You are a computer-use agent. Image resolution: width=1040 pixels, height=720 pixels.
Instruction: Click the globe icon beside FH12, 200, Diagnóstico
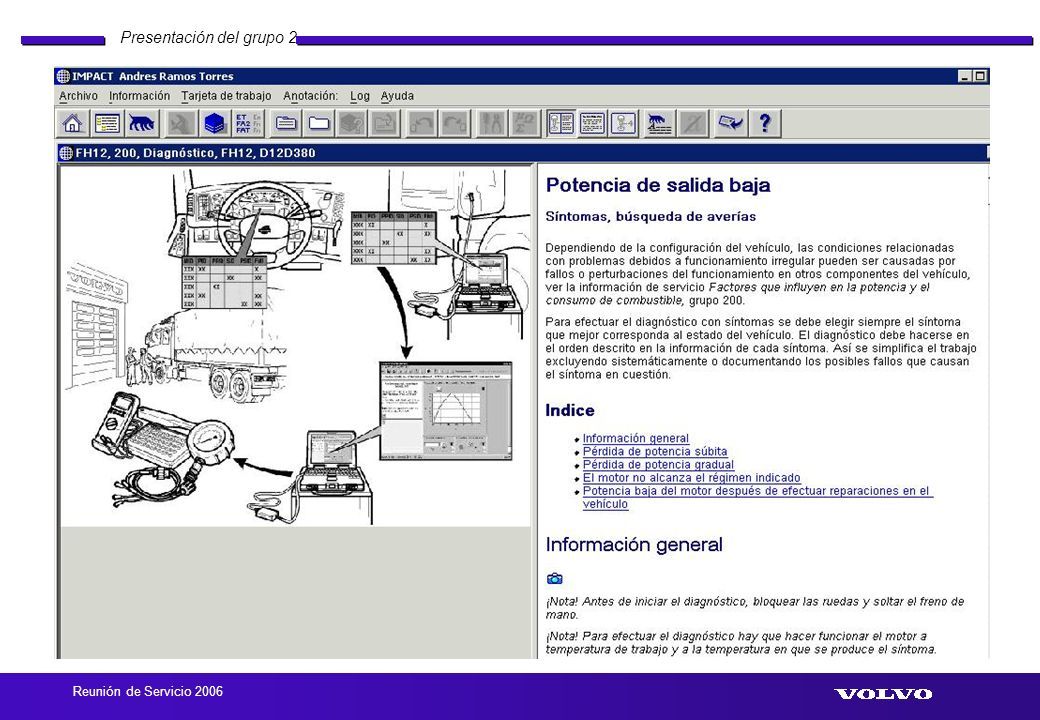tap(66, 153)
